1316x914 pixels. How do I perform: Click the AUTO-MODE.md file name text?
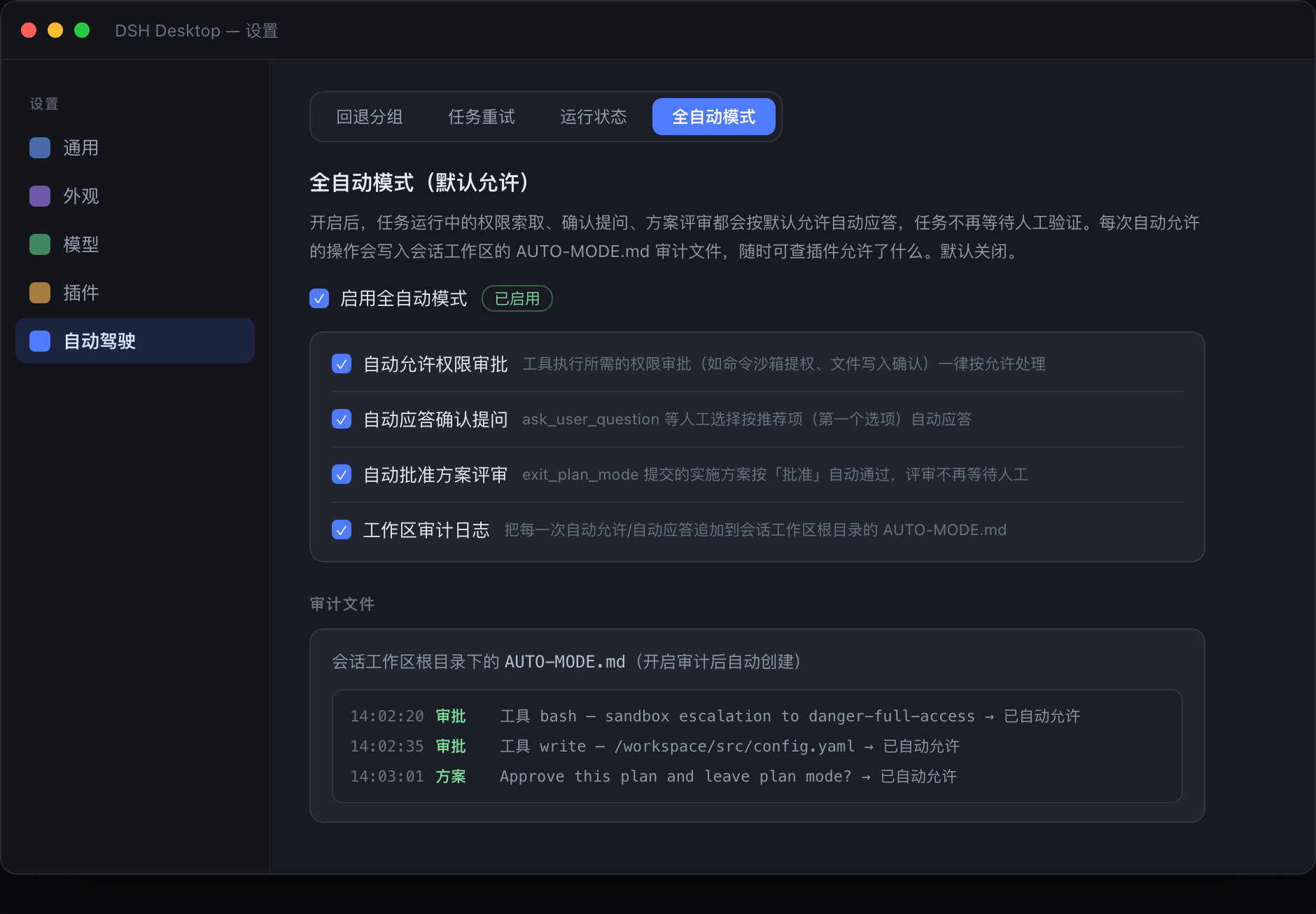[565, 662]
